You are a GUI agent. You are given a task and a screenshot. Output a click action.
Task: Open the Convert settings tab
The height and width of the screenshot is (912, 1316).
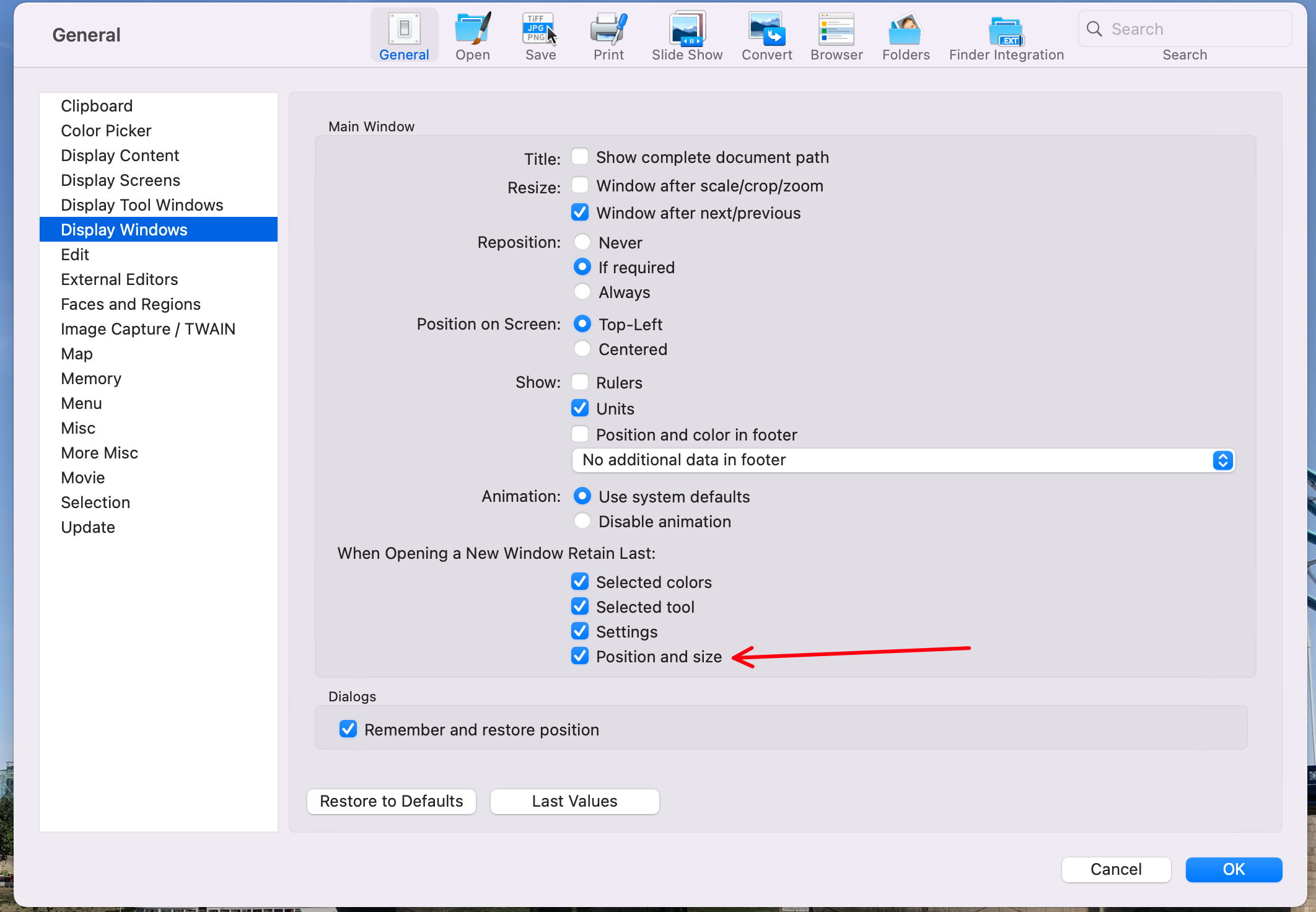pyautogui.click(x=766, y=37)
